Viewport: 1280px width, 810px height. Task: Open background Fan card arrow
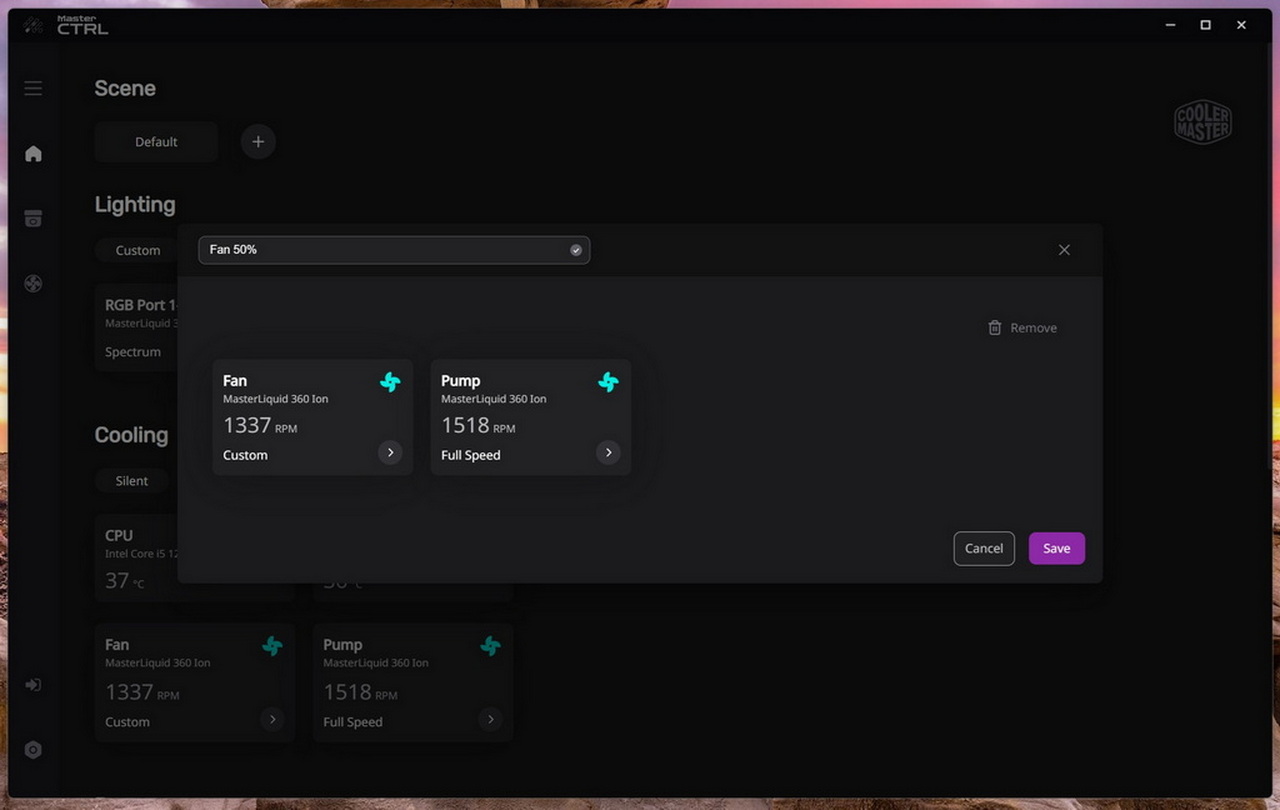(x=272, y=719)
